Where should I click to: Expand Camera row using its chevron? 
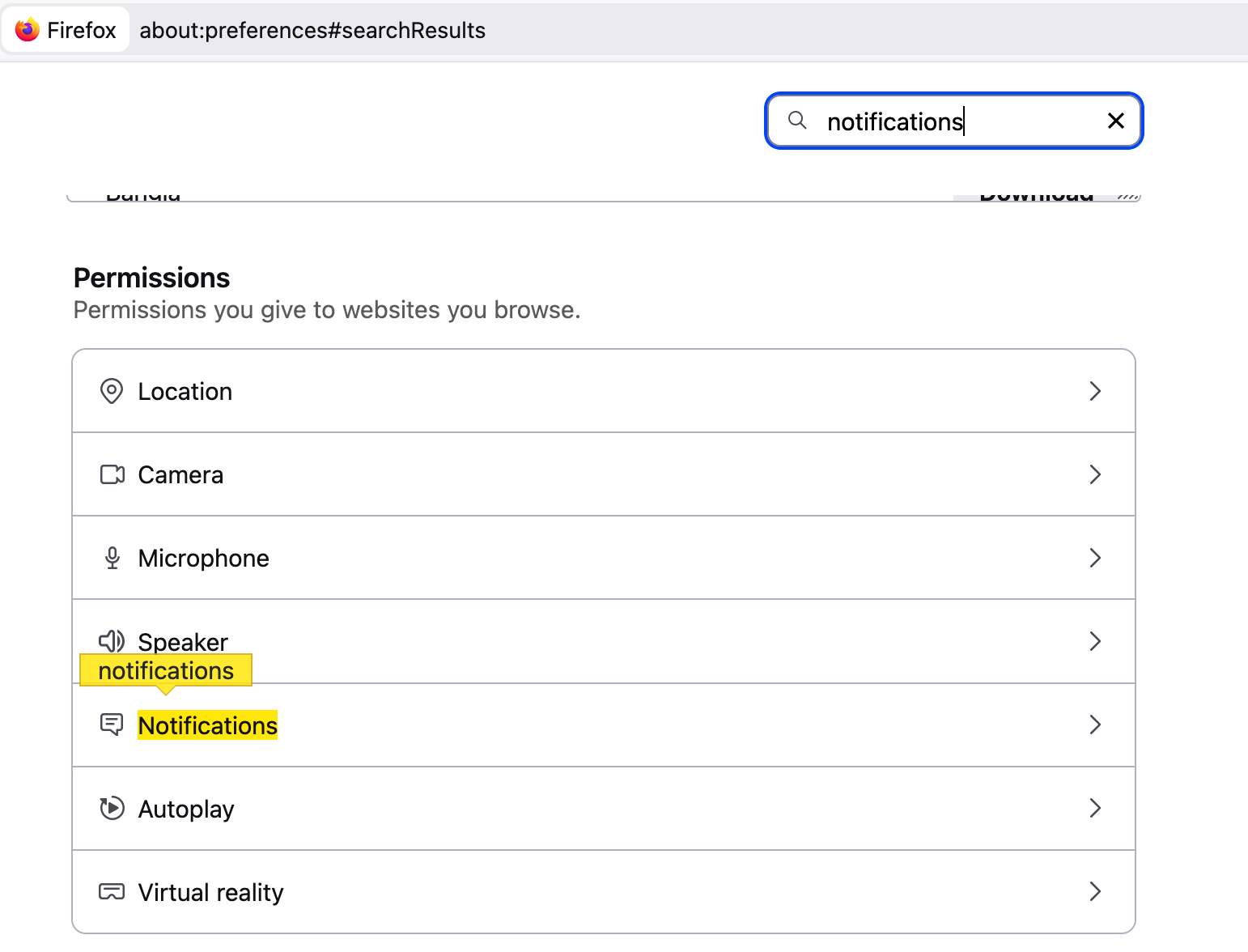1094,474
